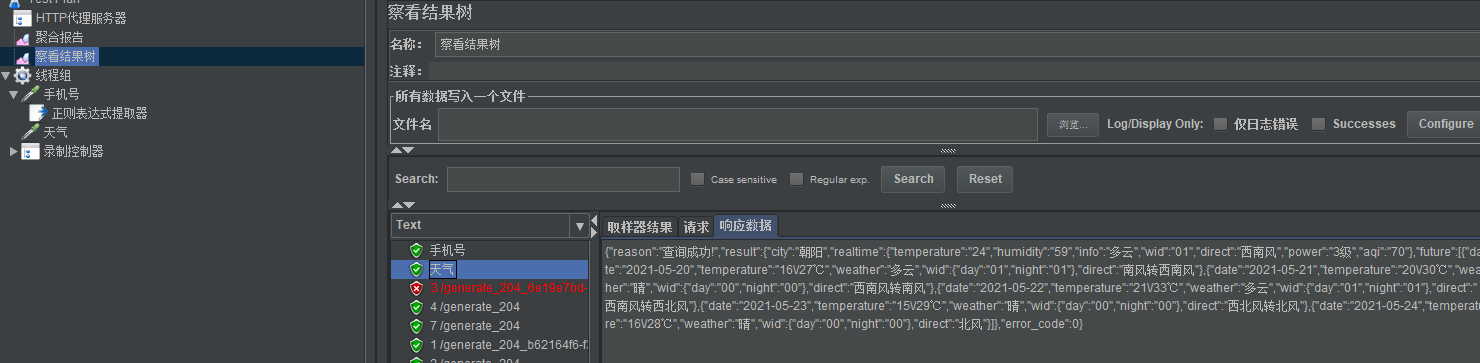Click the Search button
The image size is (1480, 363).
click(914, 179)
